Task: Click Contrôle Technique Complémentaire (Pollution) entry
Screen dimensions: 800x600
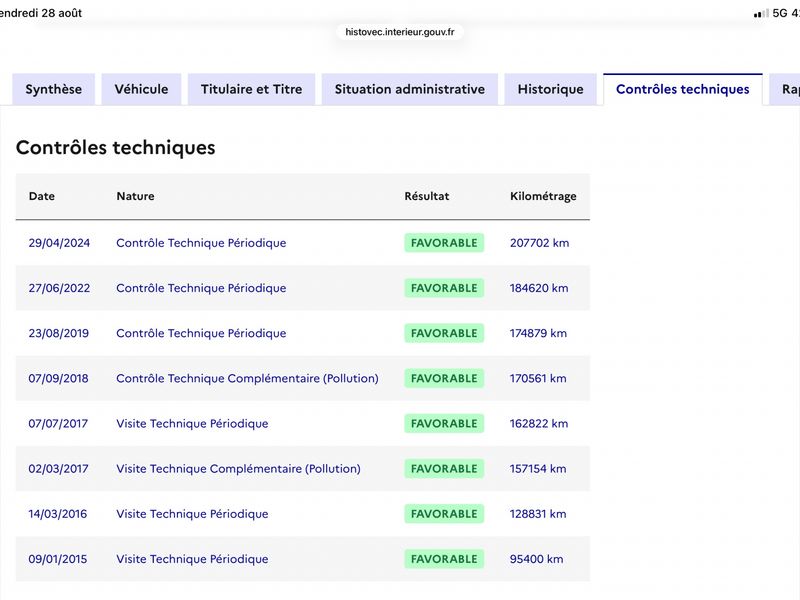Action: click(x=247, y=378)
